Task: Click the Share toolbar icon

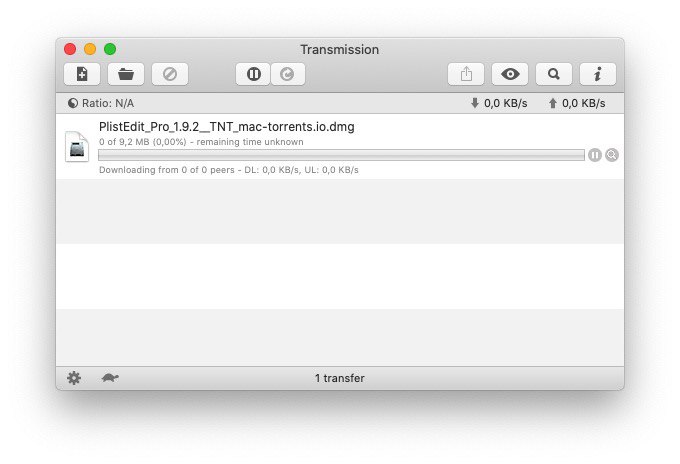Action: [x=466, y=74]
